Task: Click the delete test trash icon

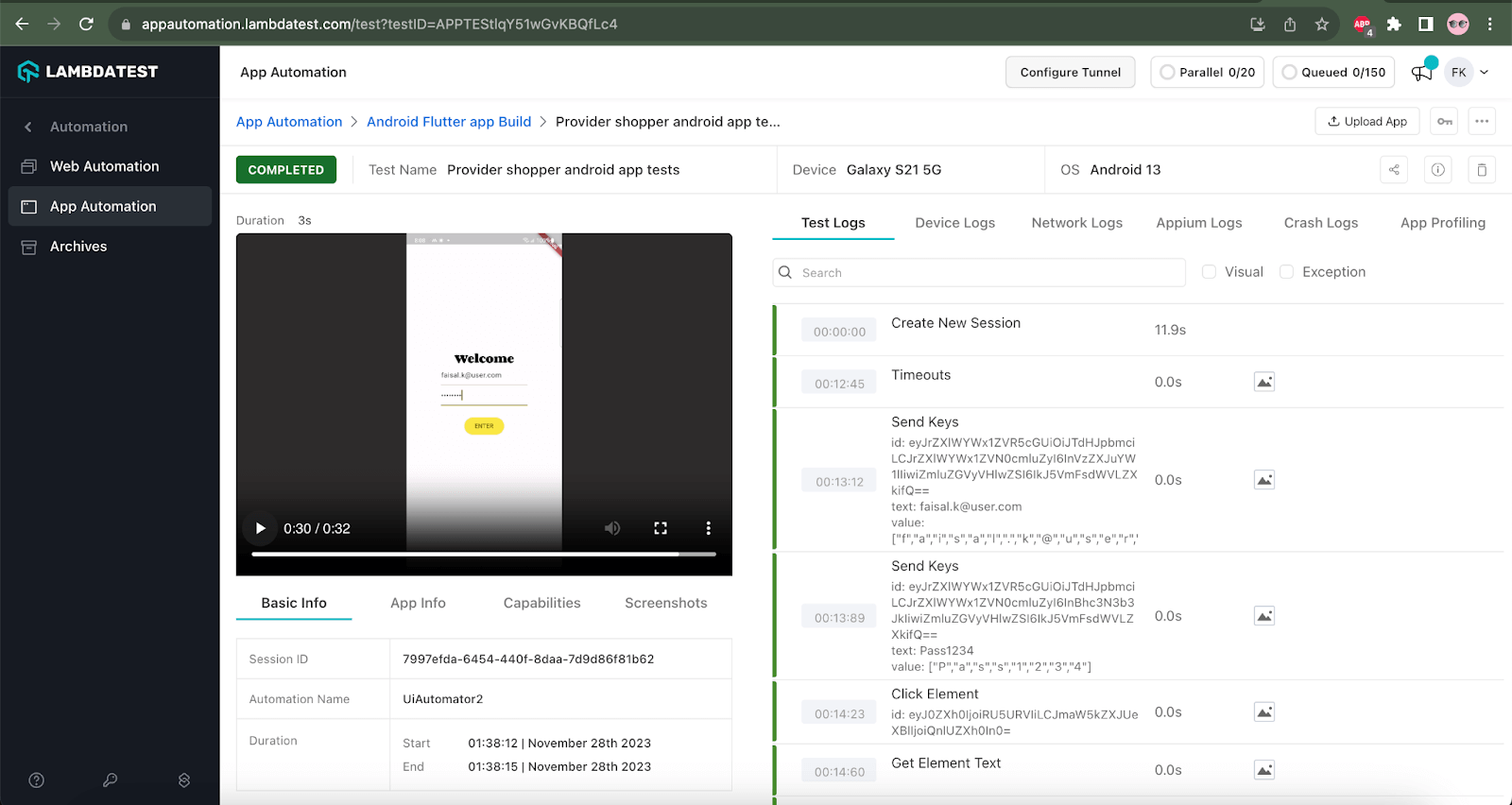Action: [x=1481, y=170]
